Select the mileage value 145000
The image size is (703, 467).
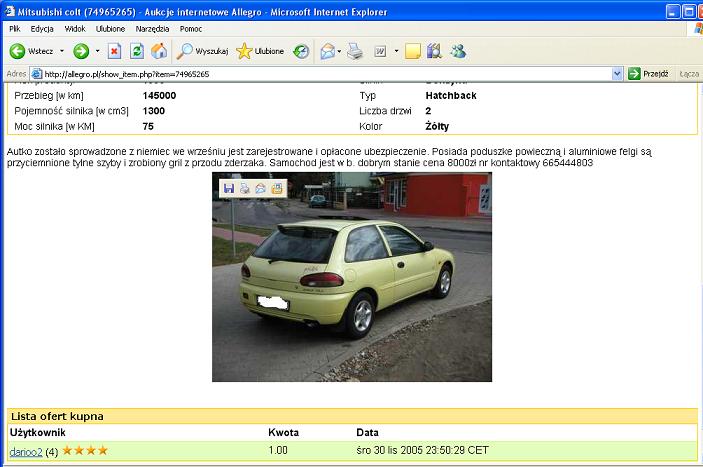tap(159, 95)
